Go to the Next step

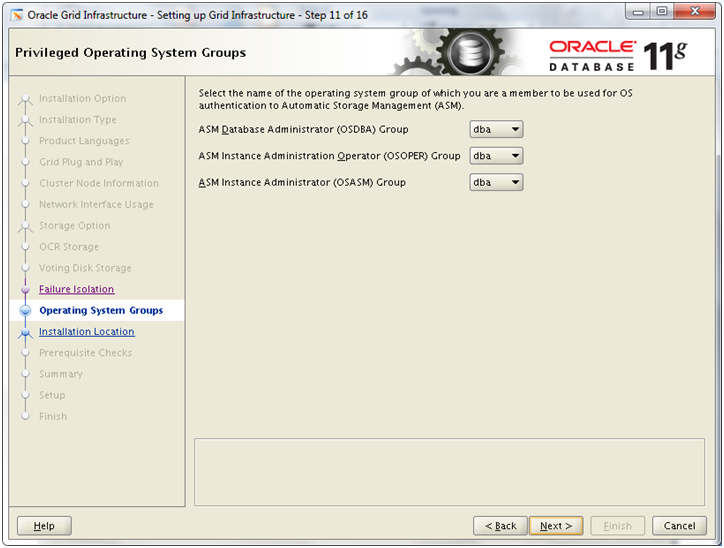(556, 526)
